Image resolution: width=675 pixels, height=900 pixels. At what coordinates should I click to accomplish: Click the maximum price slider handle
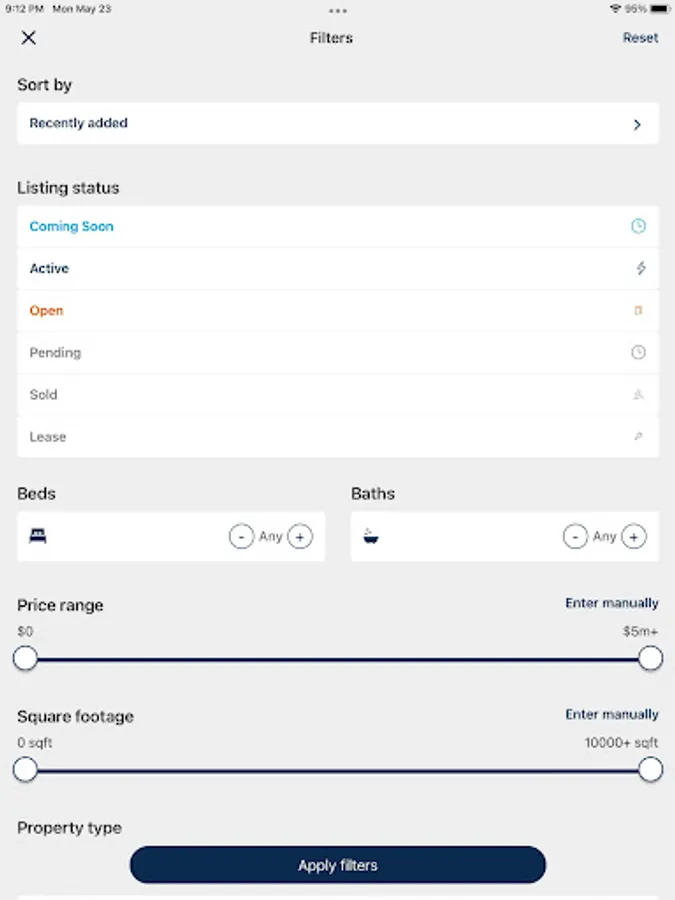[x=651, y=658]
